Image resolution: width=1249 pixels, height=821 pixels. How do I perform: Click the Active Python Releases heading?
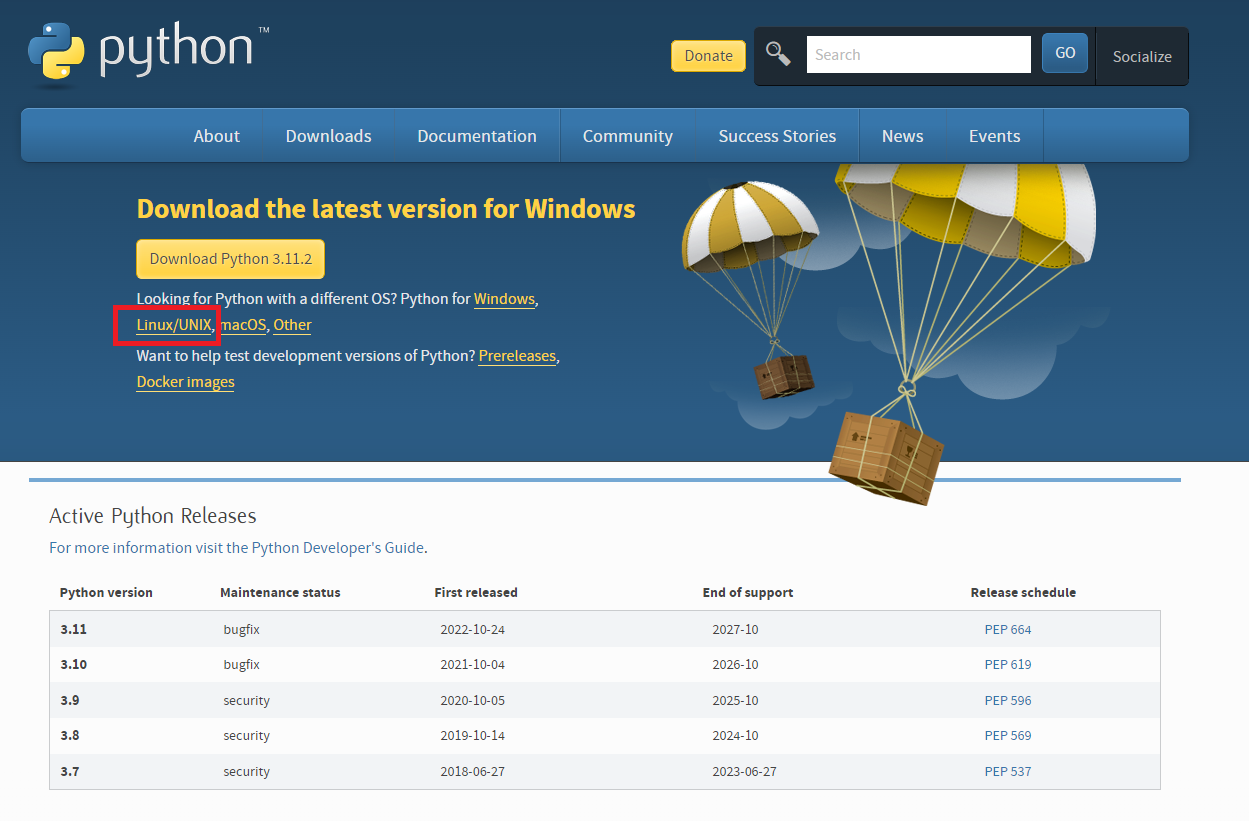pos(153,516)
